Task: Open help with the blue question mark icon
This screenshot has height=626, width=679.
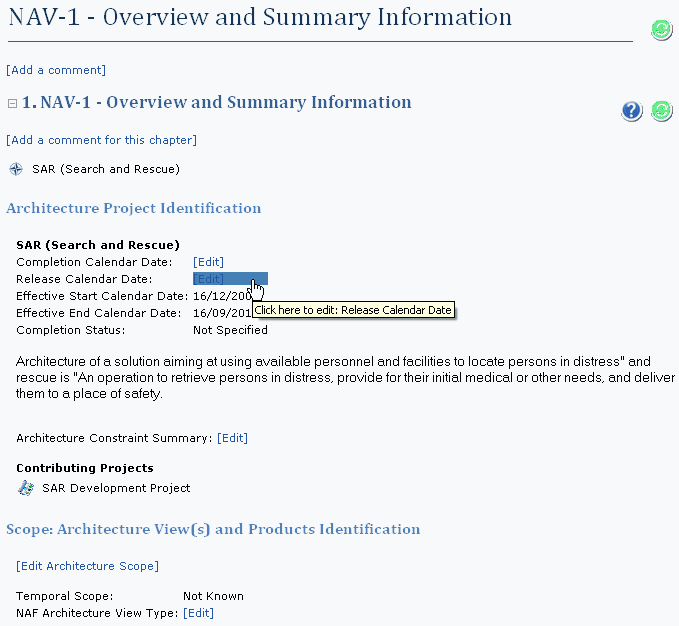Action: click(x=631, y=111)
